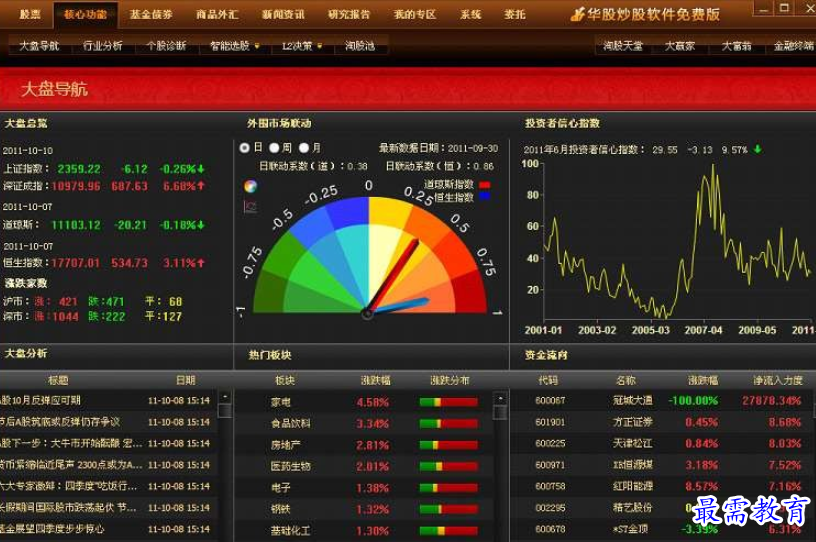Click the 淘股天堂 button
Image resolution: width=816 pixels, height=542 pixels.
point(623,46)
